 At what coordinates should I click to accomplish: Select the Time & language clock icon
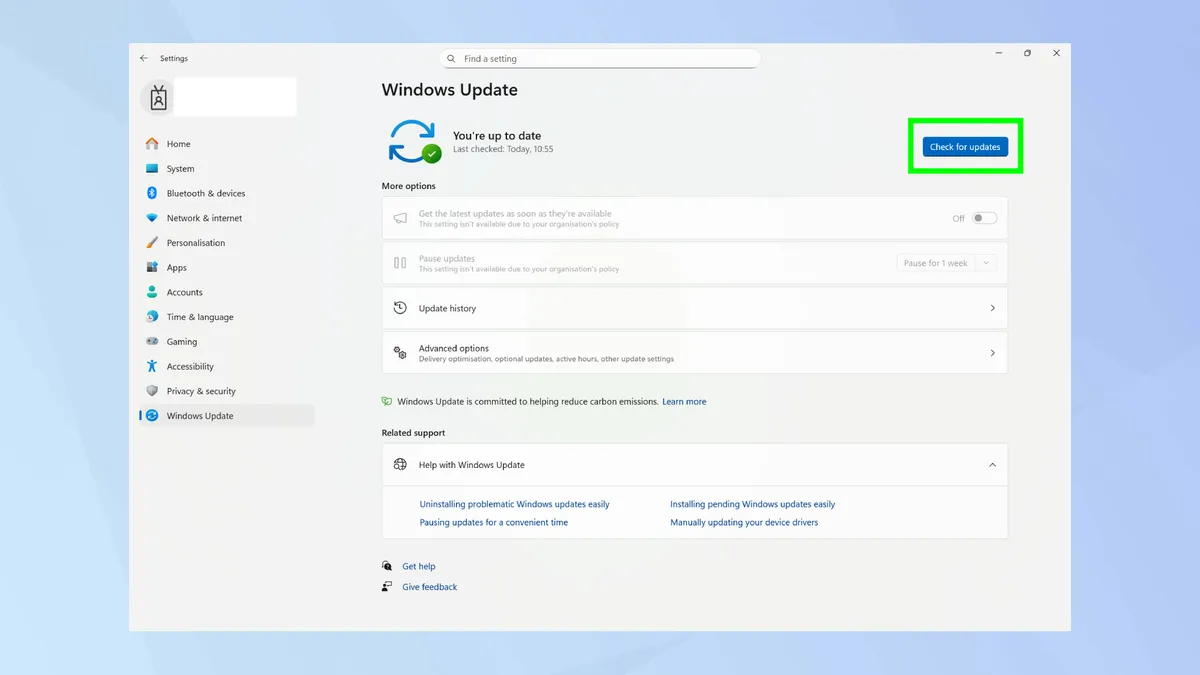tap(152, 317)
